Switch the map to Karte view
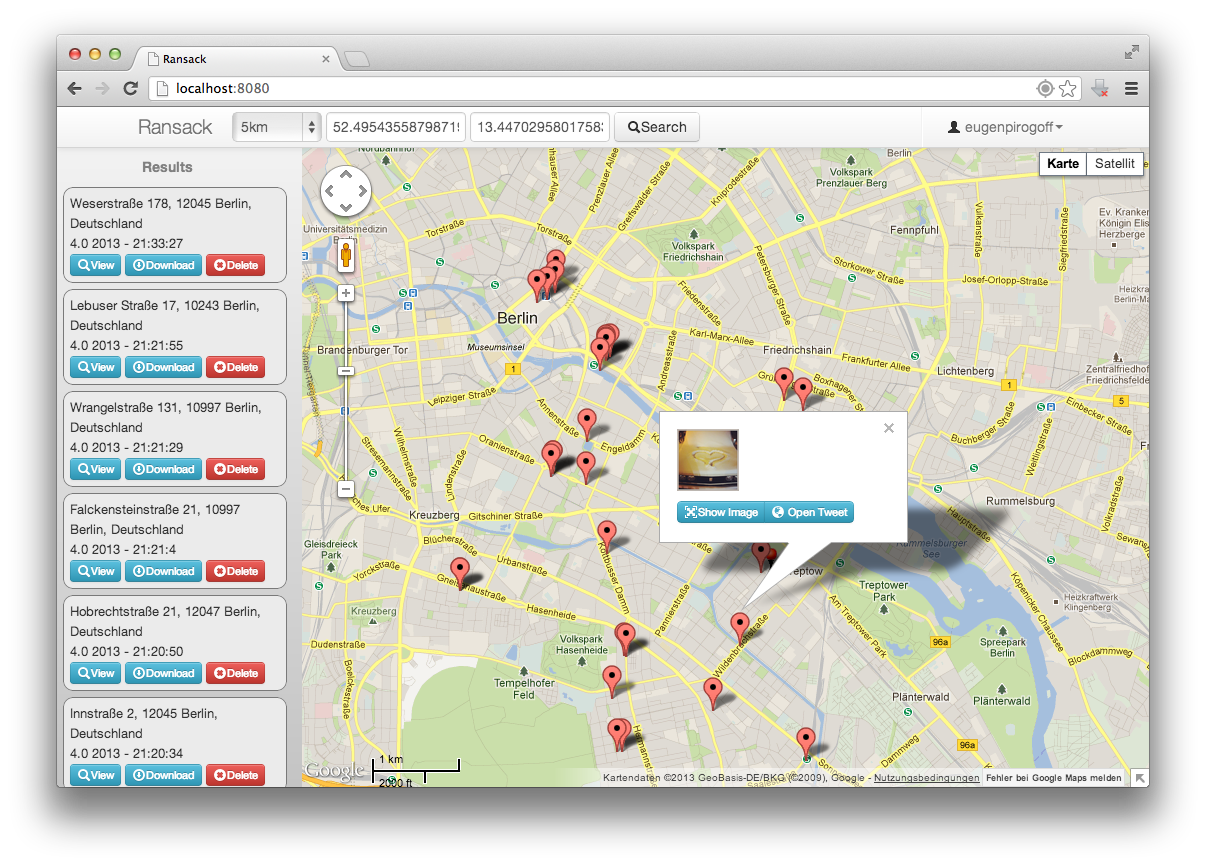The height and width of the screenshot is (866, 1206). pos(1062,164)
